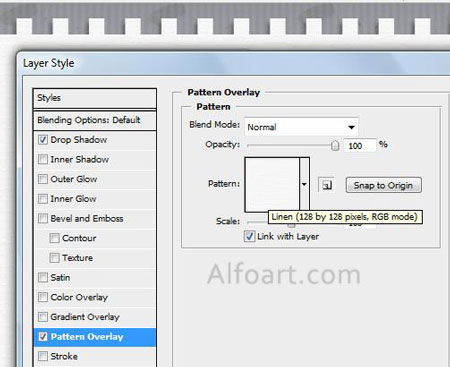This screenshot has height=367, width=450.
Task: Click the Linen pattern preview swatch
Action: pos(272,185)
